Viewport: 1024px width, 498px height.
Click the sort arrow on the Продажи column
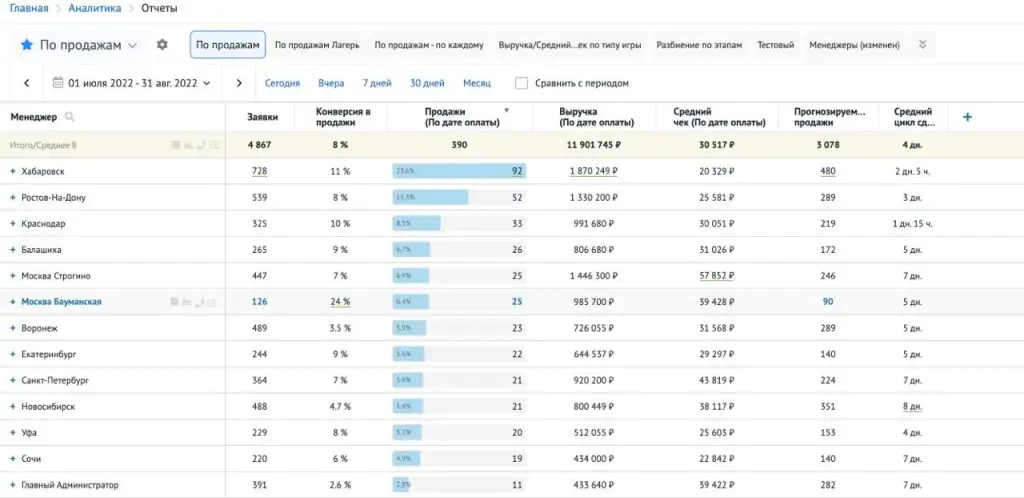pyautogui.click(x=506, y=110)
